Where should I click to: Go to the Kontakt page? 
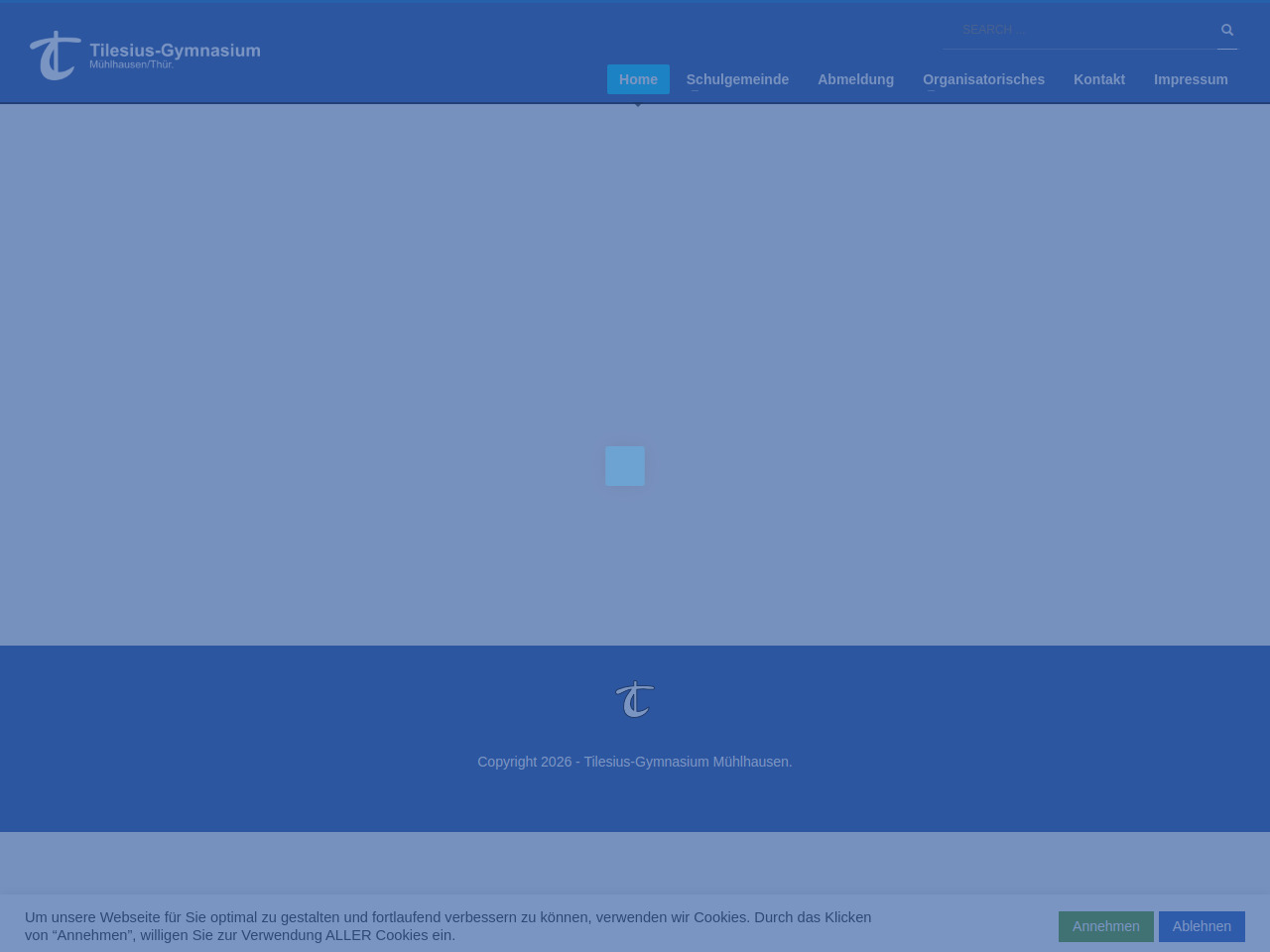pyautogui.click(x=1098, y=79)
